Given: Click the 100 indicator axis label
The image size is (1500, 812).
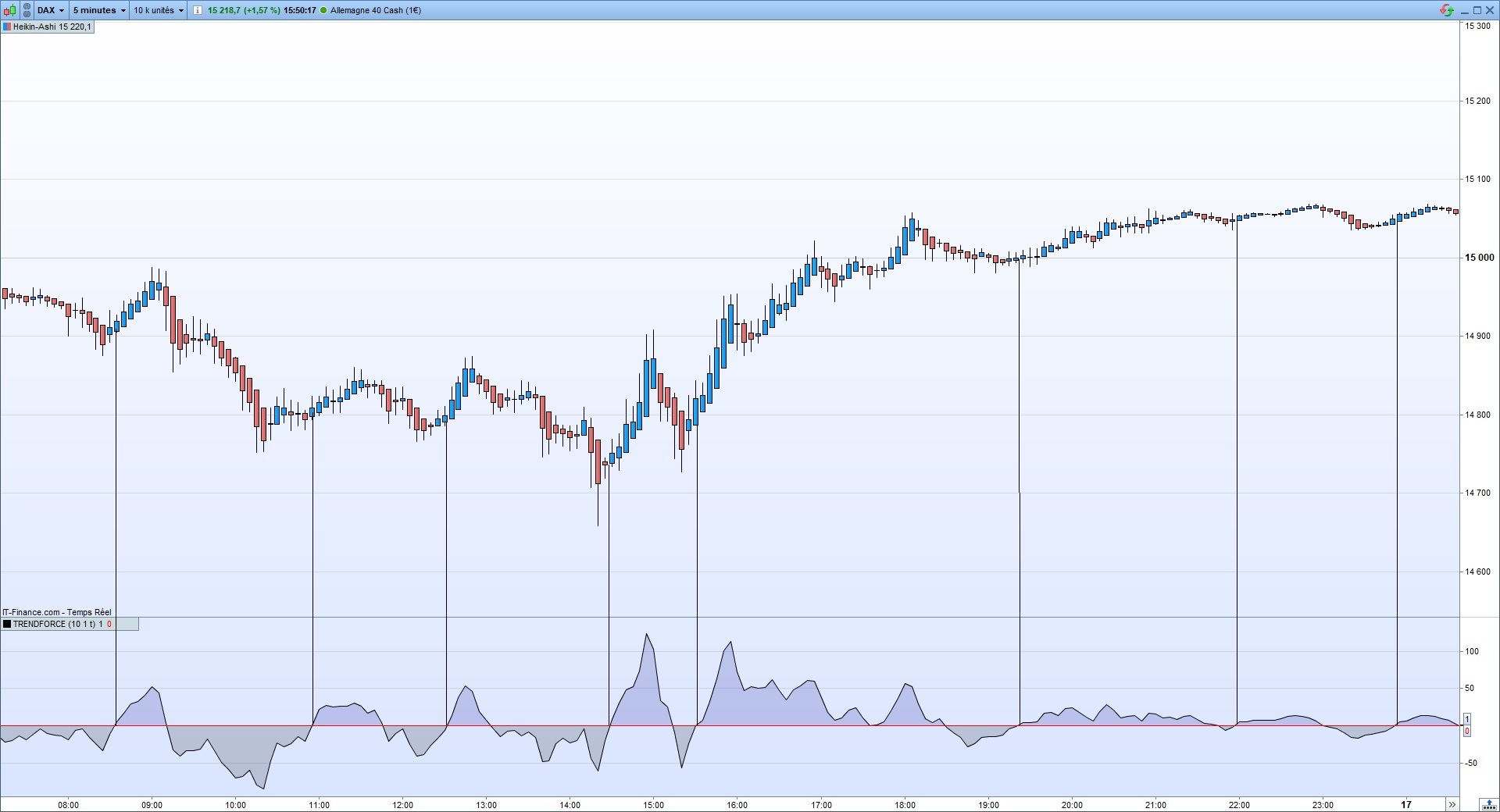Looking at the screenshot, I should (x=1471, y=651).
